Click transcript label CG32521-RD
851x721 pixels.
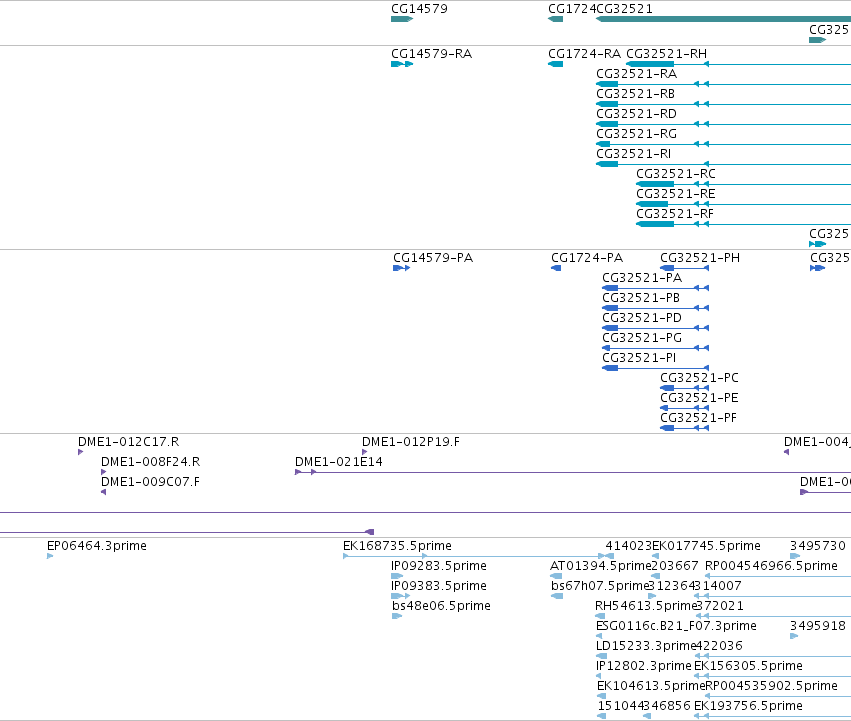pos(636,114)
